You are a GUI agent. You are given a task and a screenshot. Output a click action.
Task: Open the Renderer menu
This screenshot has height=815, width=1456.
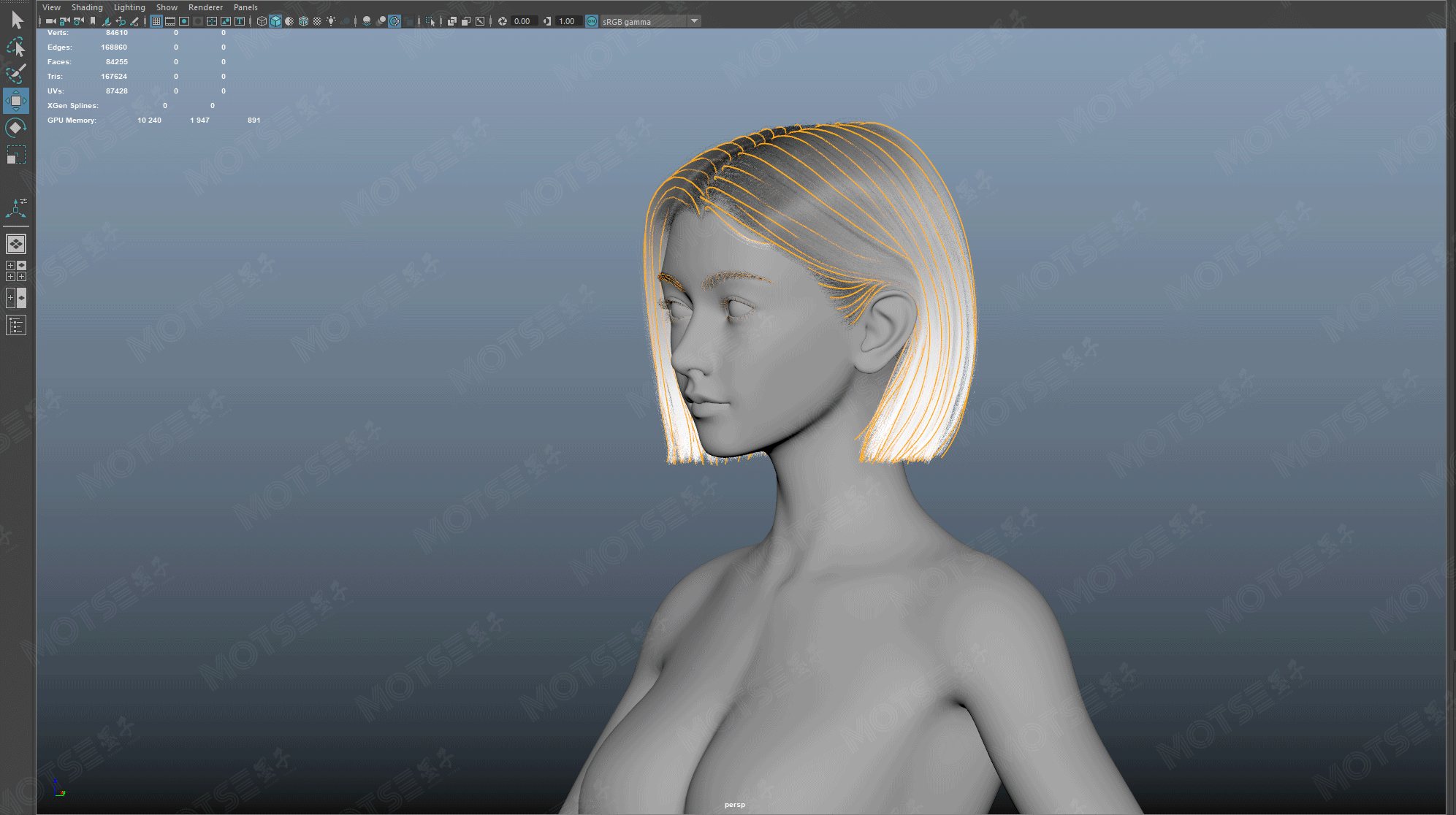coord(205,7)
